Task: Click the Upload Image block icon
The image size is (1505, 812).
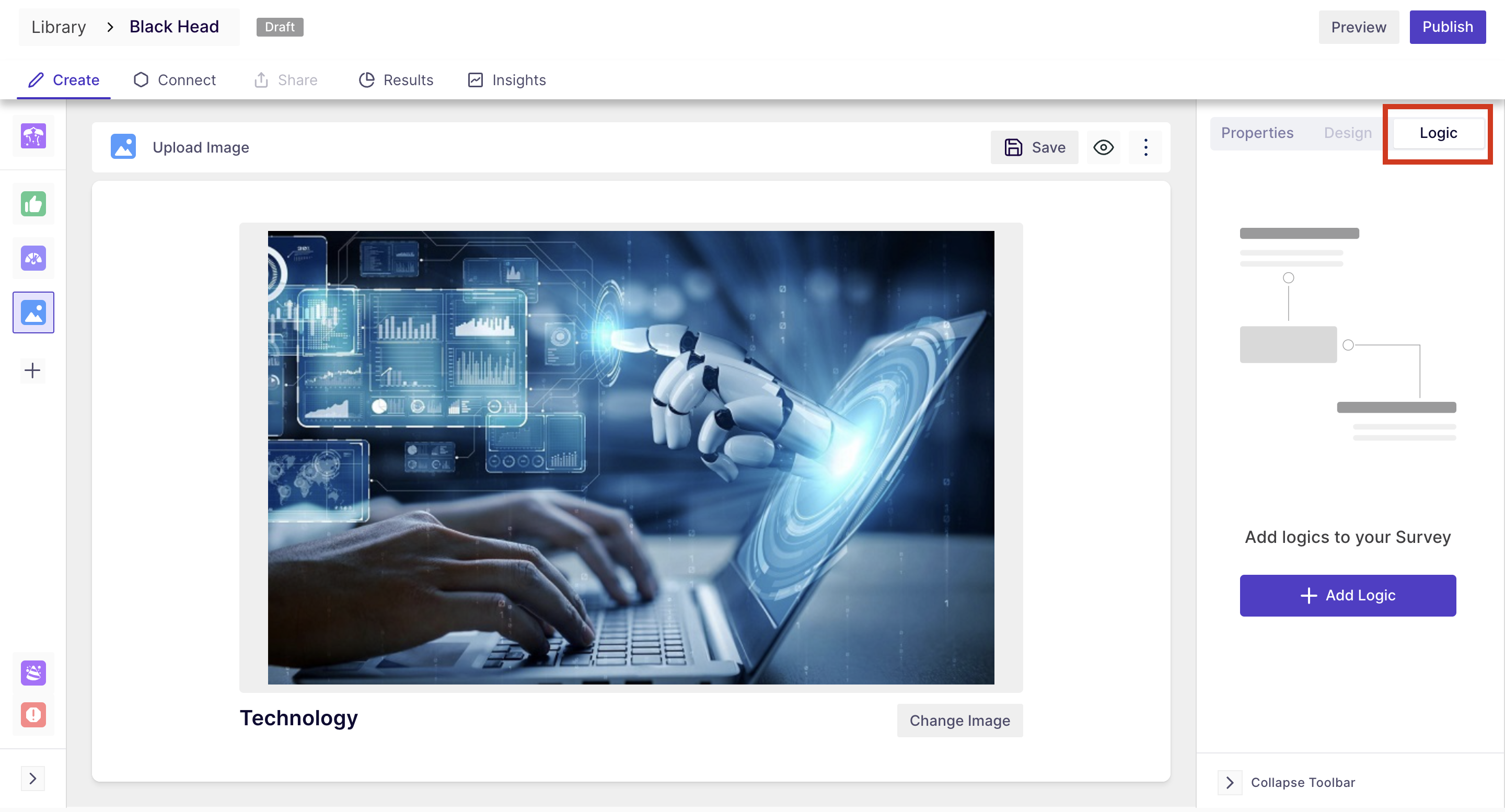Action: [123, 147]
